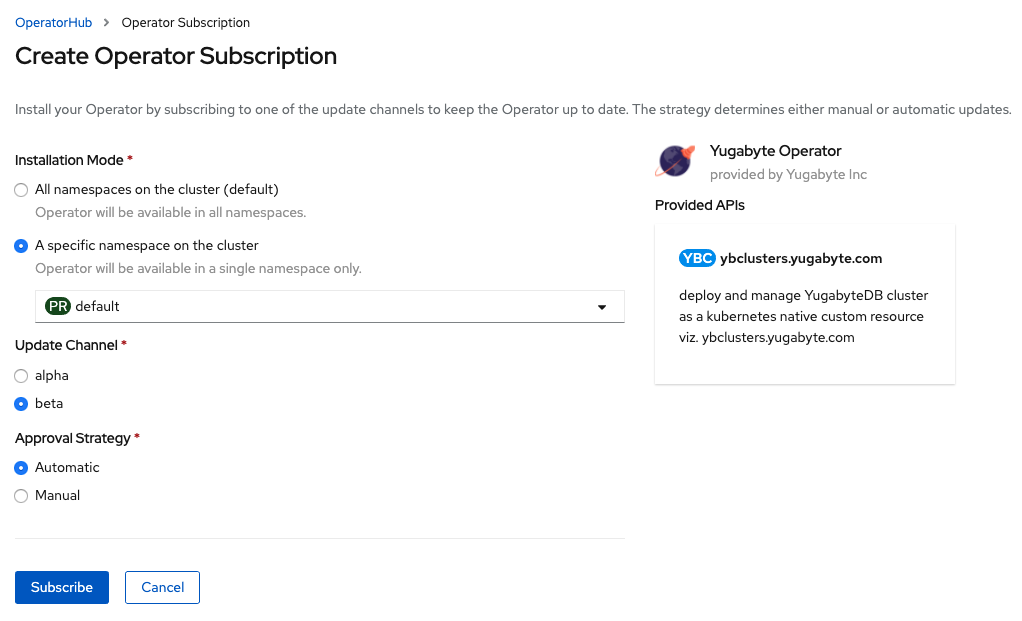Select A specific namespace on the cluster
This screenshot has height=621, width=1022.
(x=22, y=245)
